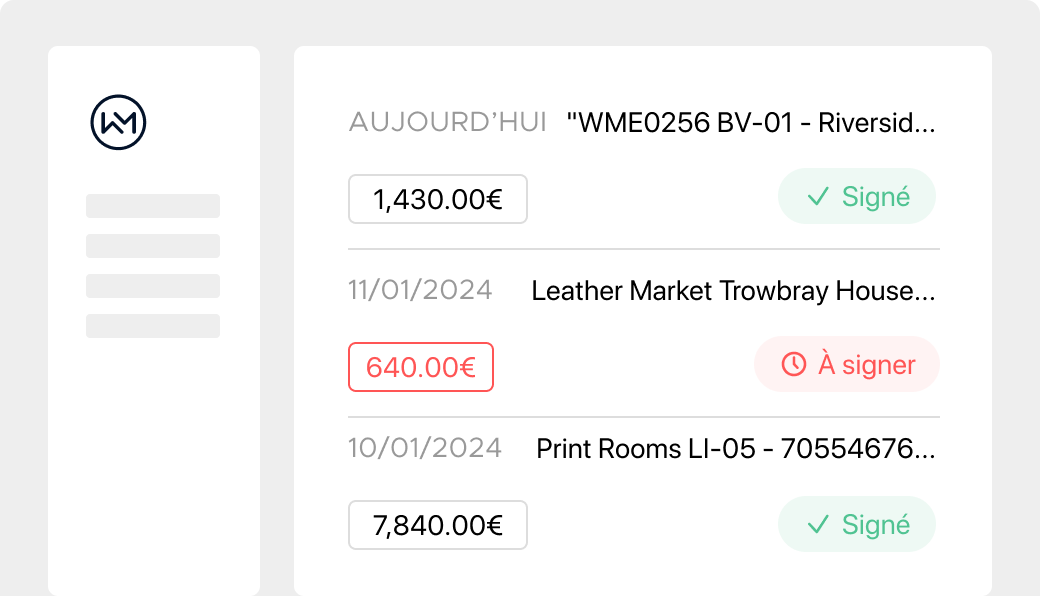
Task: Open Leather Market Trowbray House document
Action: 733,291
